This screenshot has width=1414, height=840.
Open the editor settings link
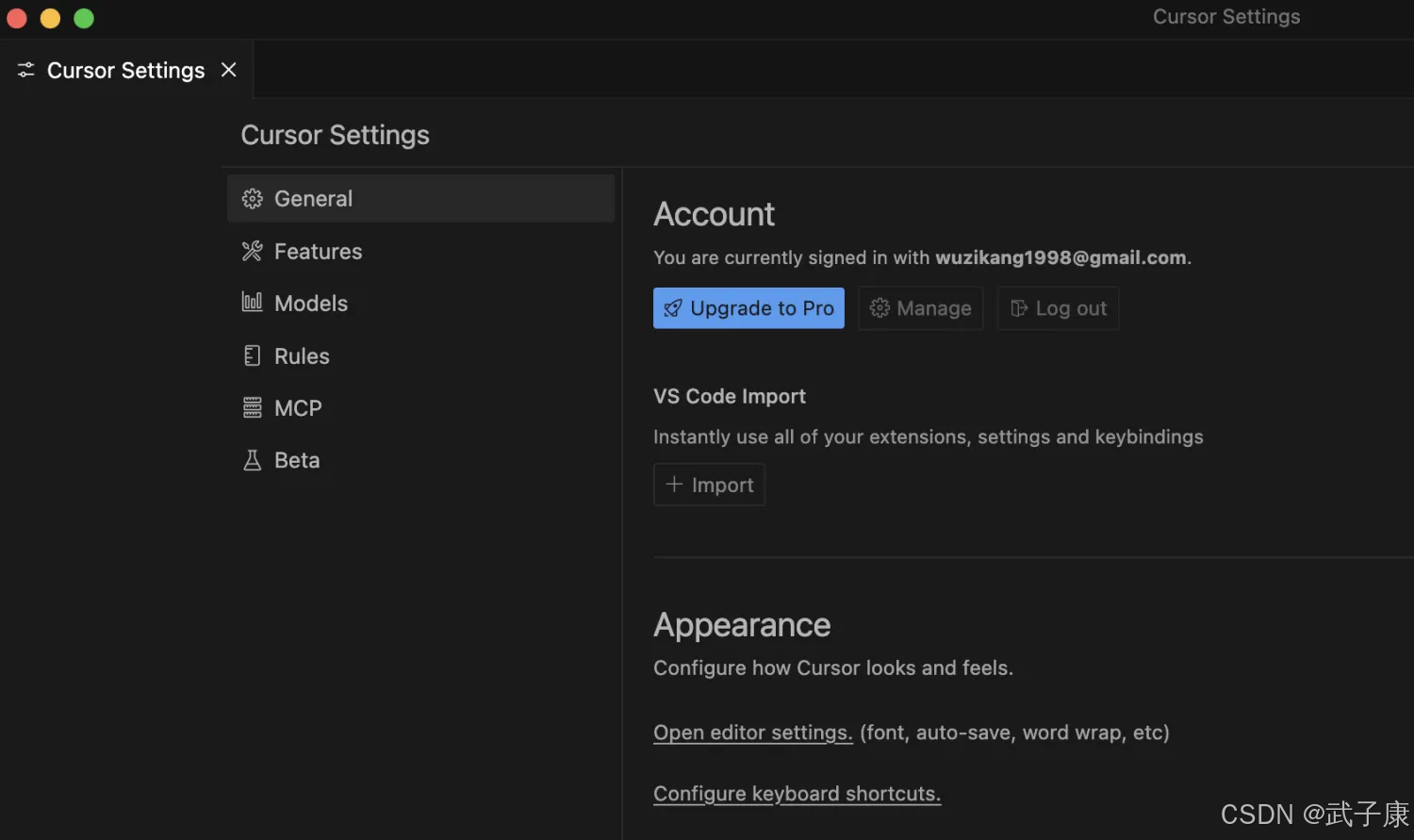click(x=752, y=733)
